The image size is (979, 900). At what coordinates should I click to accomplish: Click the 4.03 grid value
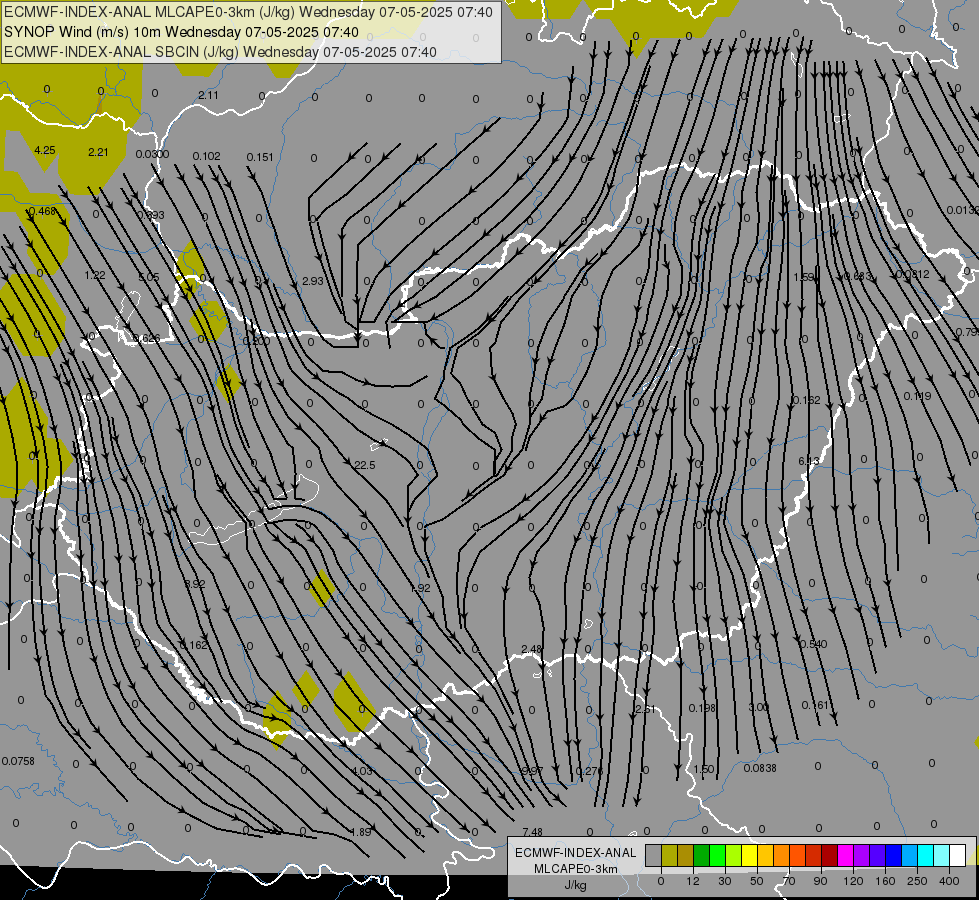tap(362, 771)
